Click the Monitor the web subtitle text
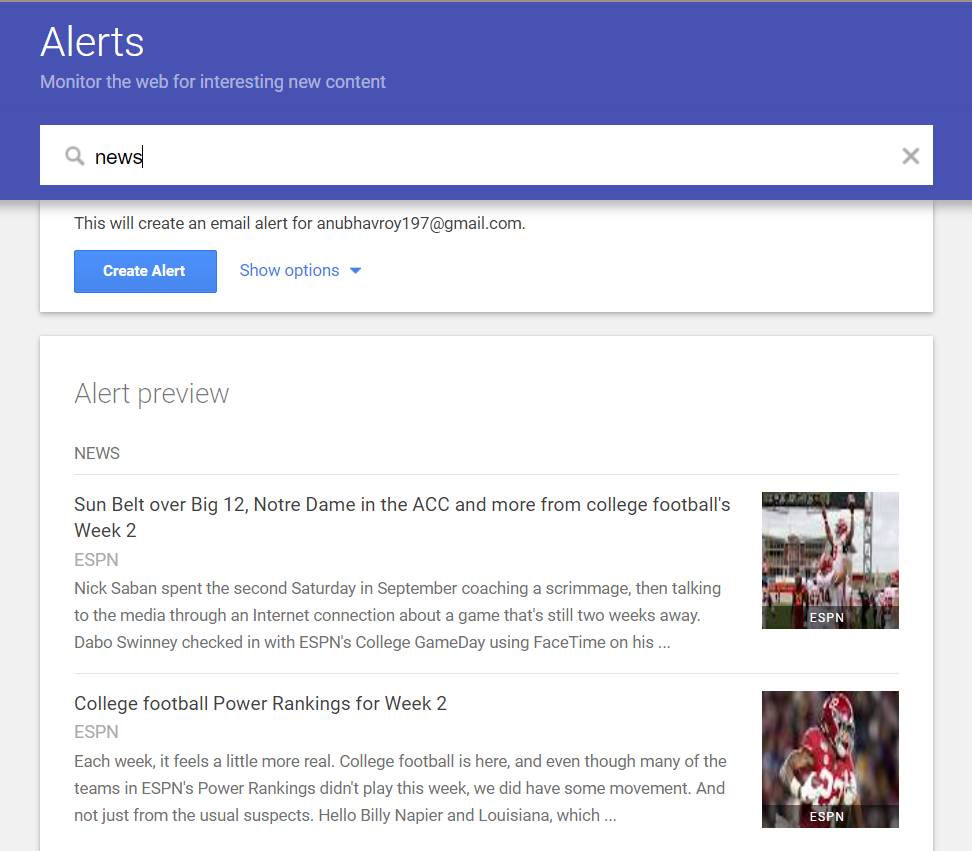The height and width of the screenshot is (851, 972). coord(213,82)
